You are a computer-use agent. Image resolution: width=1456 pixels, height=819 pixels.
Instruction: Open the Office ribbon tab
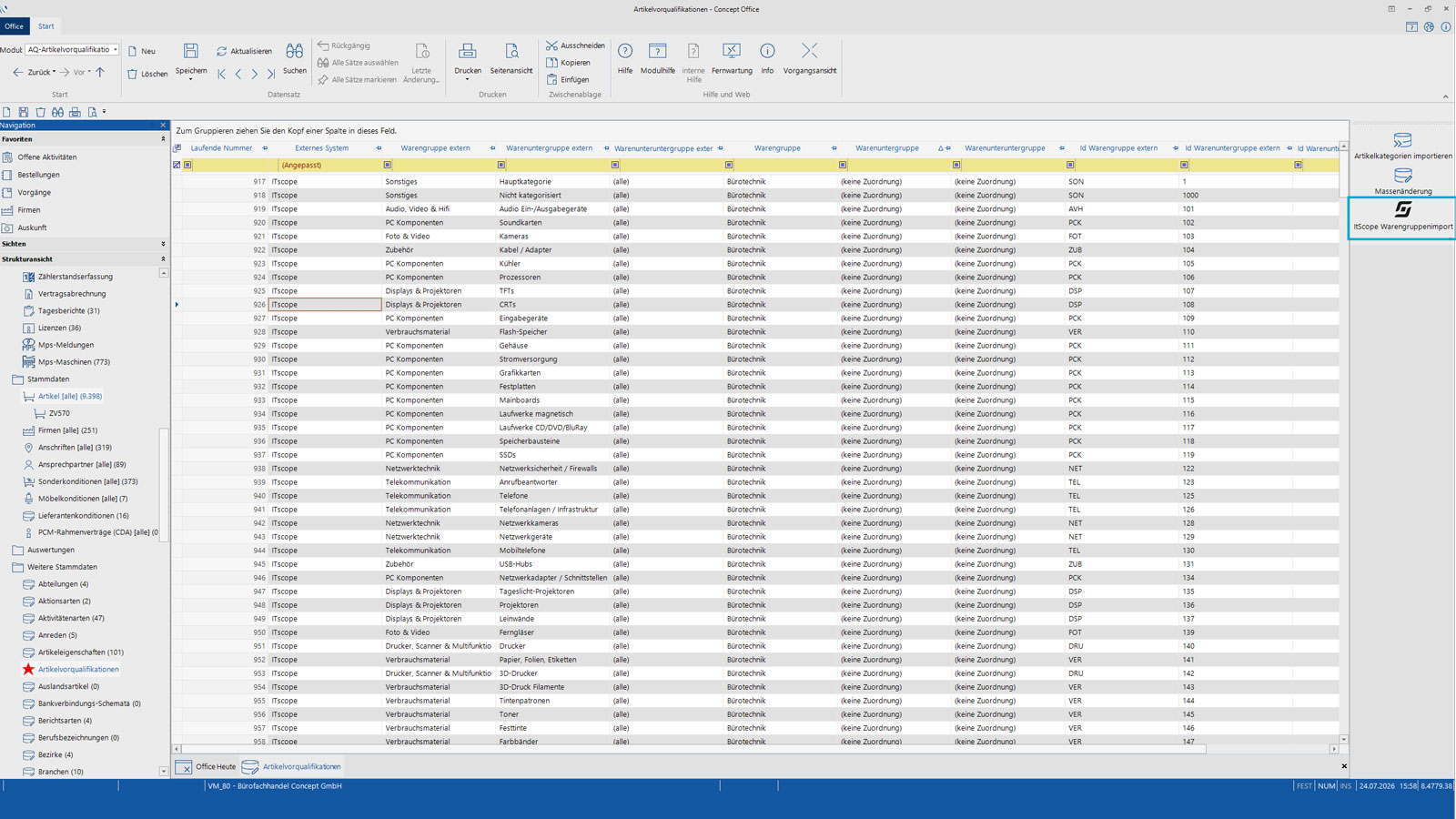tap(15, 26)
